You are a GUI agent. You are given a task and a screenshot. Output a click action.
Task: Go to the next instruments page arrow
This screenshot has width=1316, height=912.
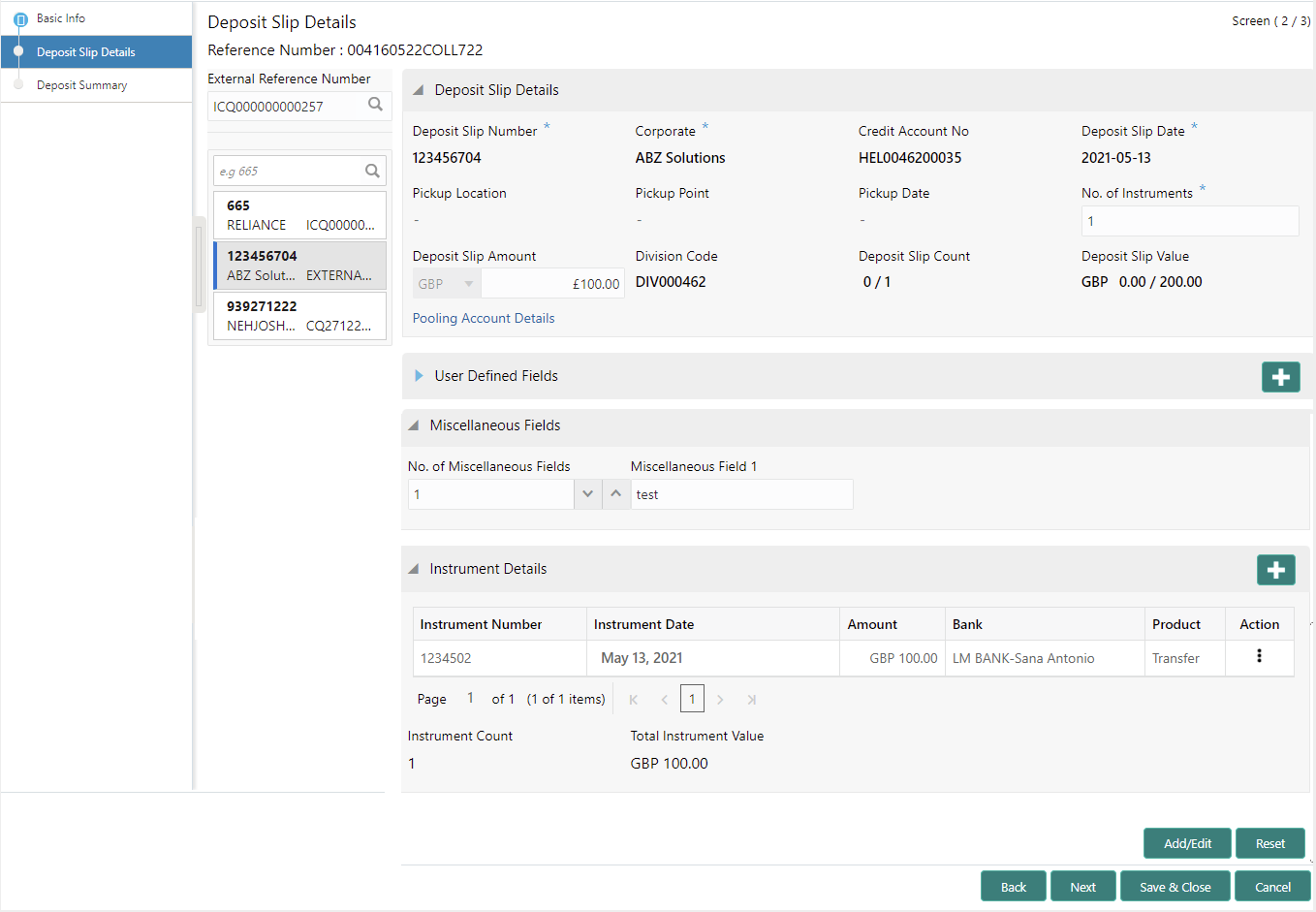tap(720, 700)
